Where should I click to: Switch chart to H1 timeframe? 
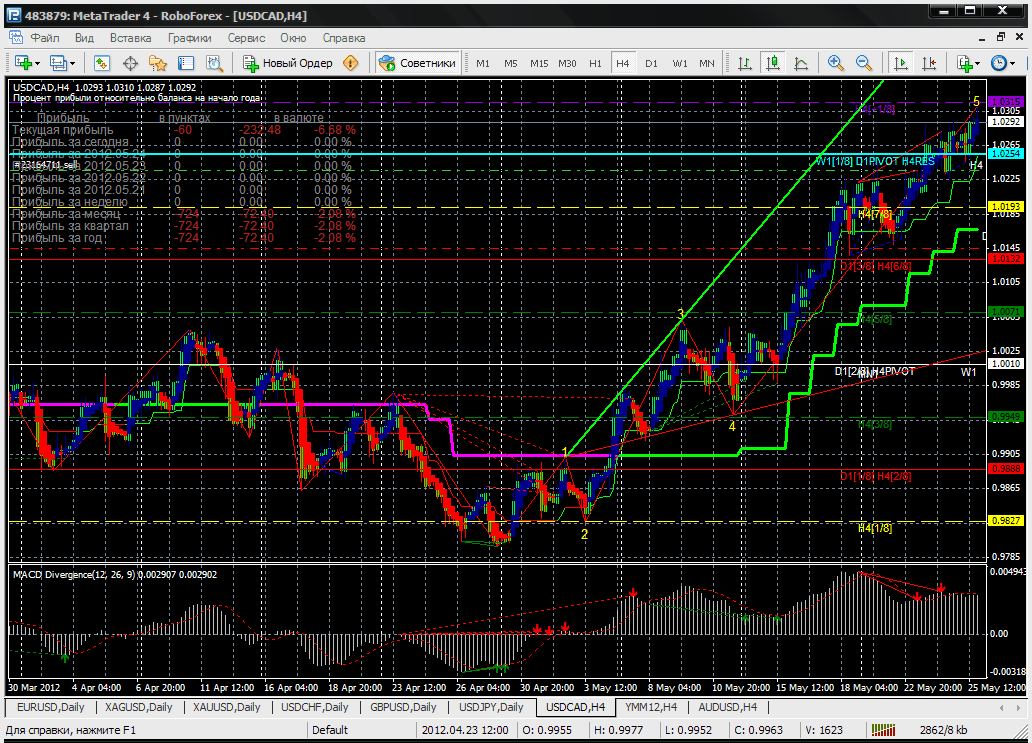click(596, 64)
